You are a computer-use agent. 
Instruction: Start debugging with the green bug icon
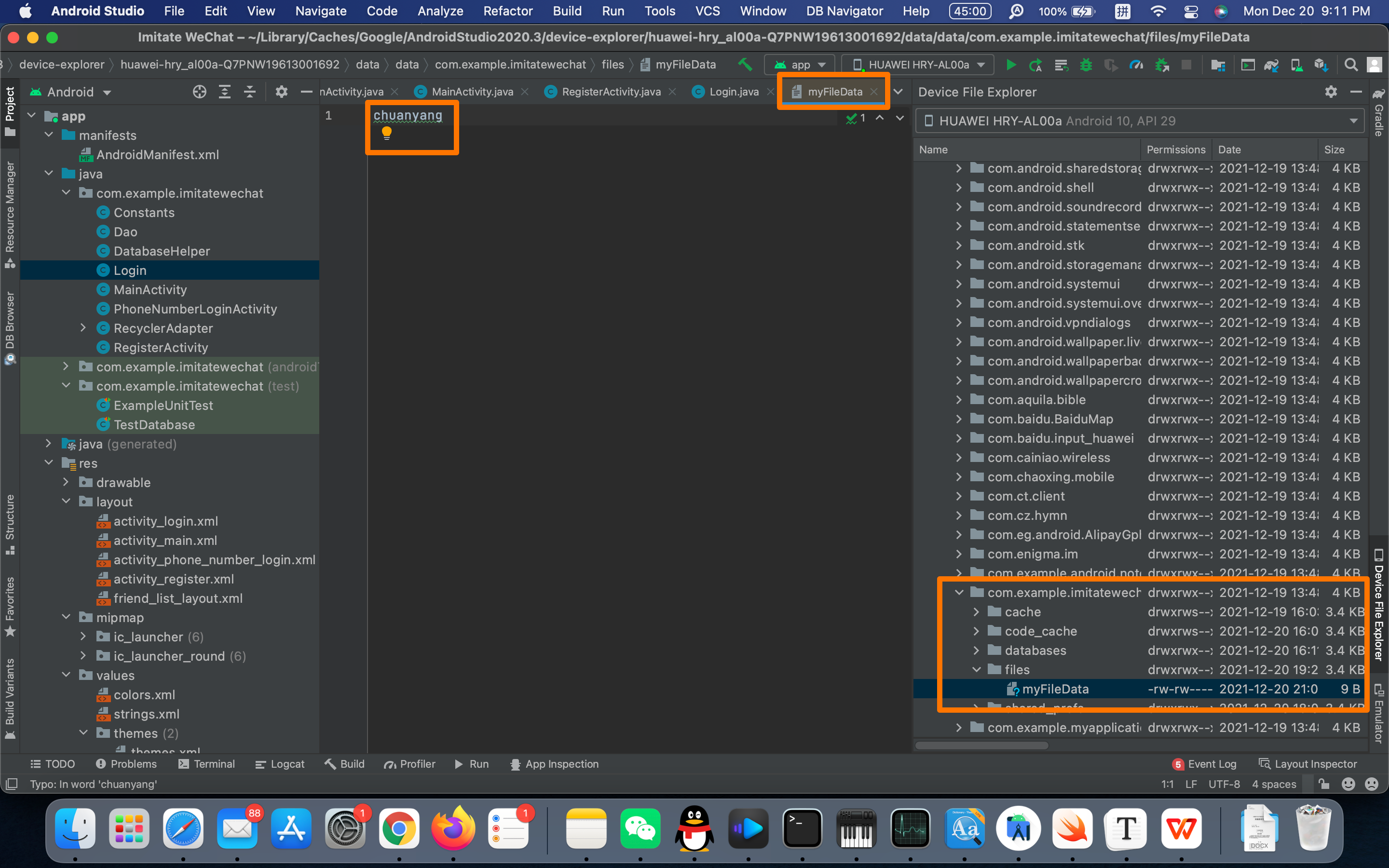1085,65
